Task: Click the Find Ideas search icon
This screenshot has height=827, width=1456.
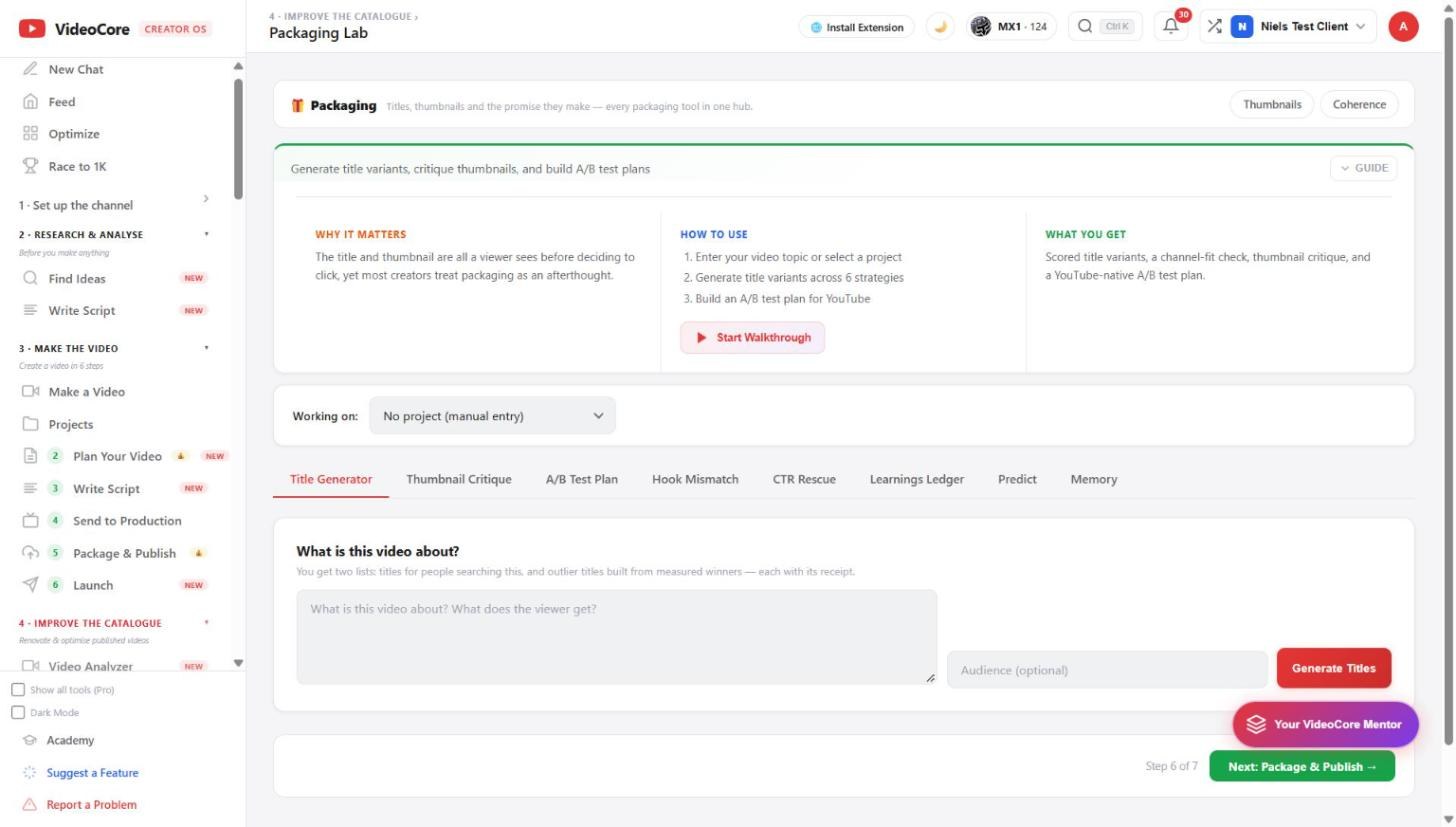Action: 30,278
